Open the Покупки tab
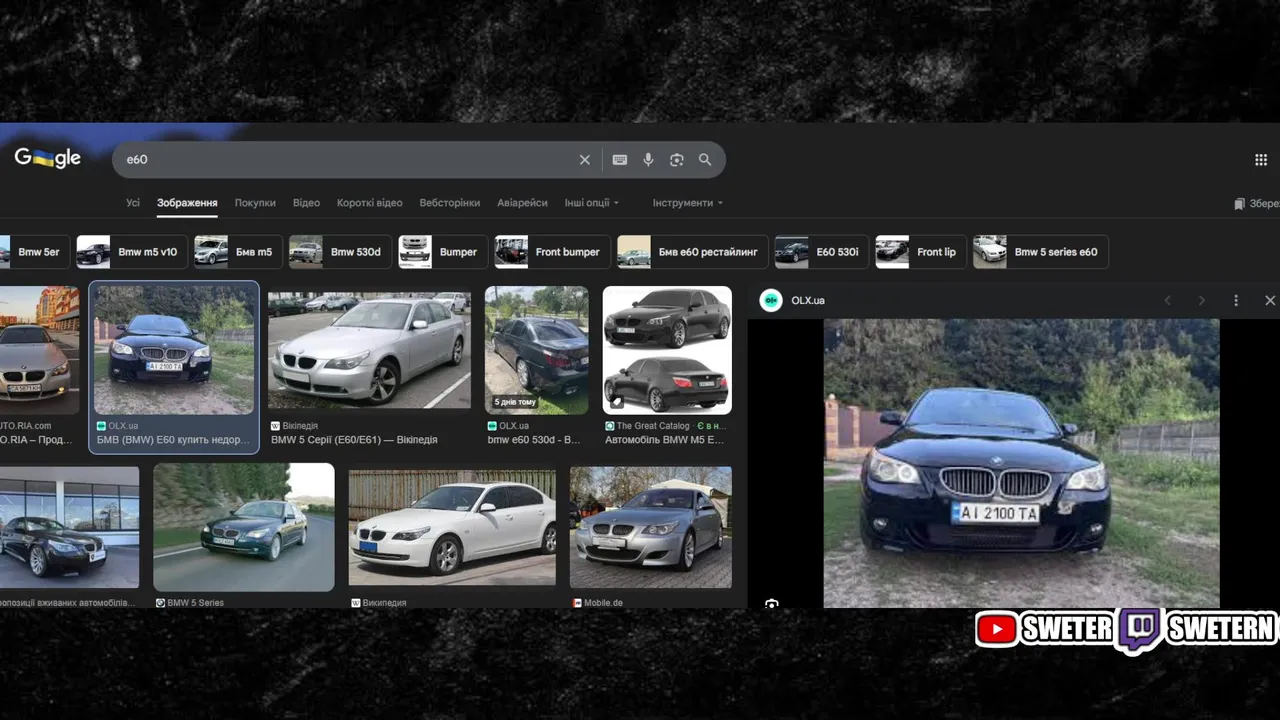The image size is (1280, 720). coord(255,203)
